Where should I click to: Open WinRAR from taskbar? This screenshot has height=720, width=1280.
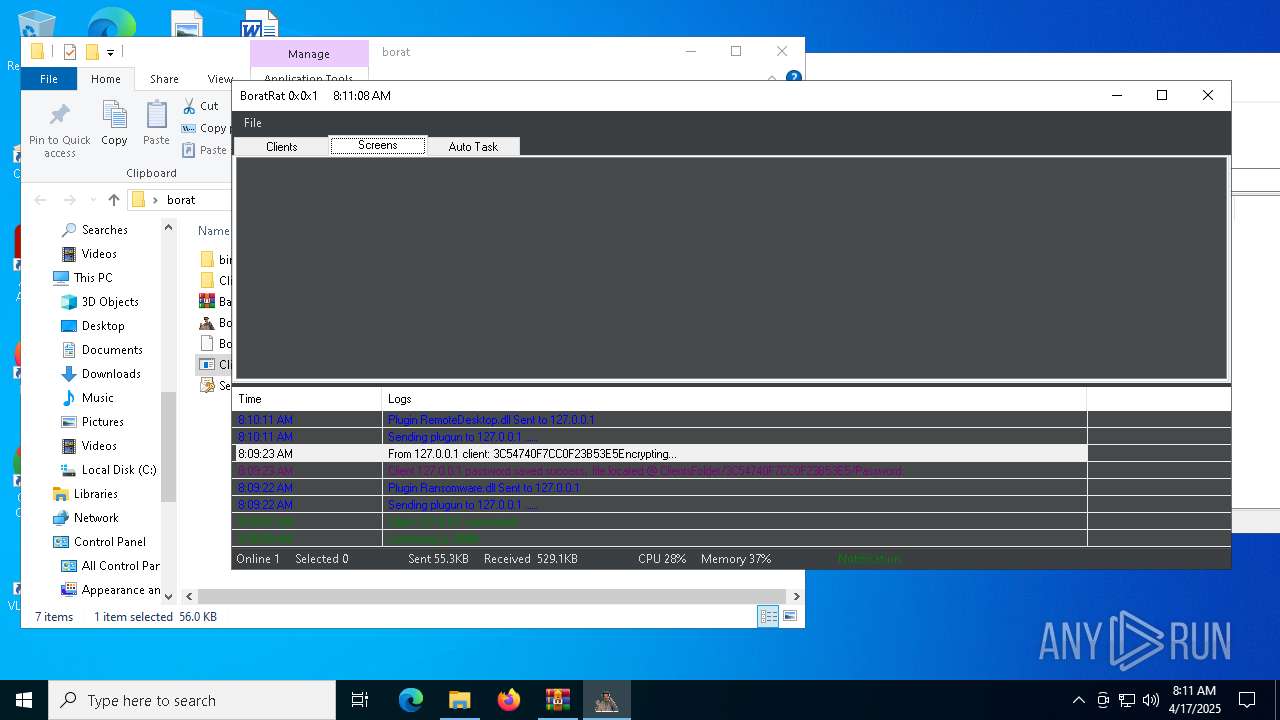[557, 700]
